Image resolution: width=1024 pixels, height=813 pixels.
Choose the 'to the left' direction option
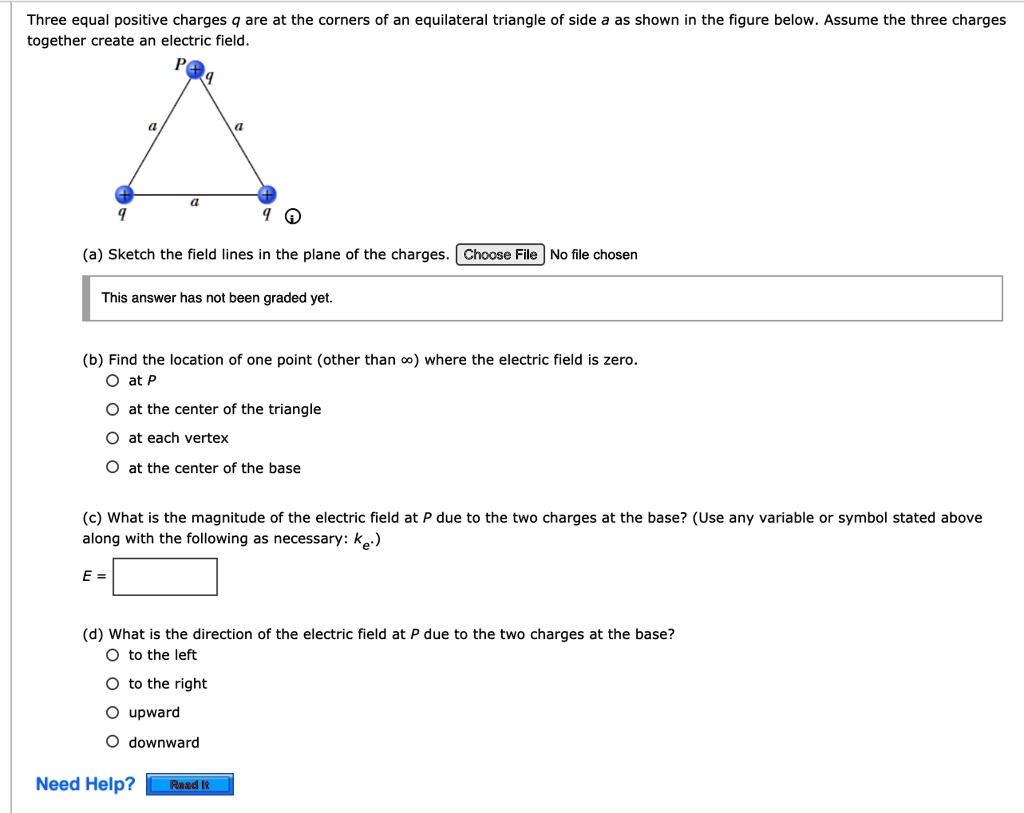click(x=113, y=655)
